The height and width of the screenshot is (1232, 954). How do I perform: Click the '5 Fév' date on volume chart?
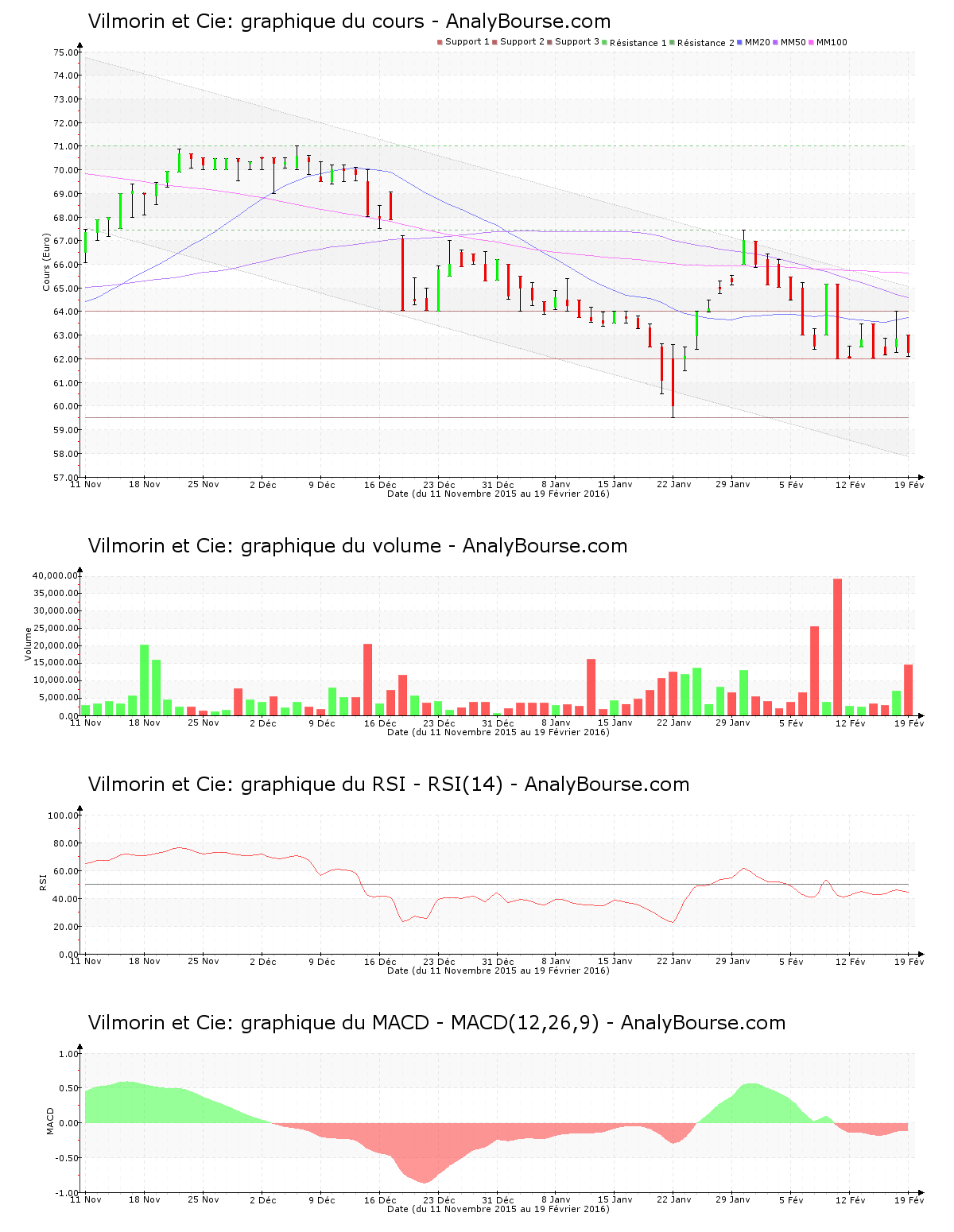[791, 723]
